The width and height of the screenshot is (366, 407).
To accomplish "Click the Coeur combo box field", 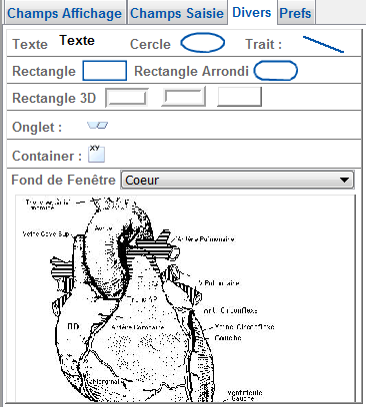I will (237, 180).
